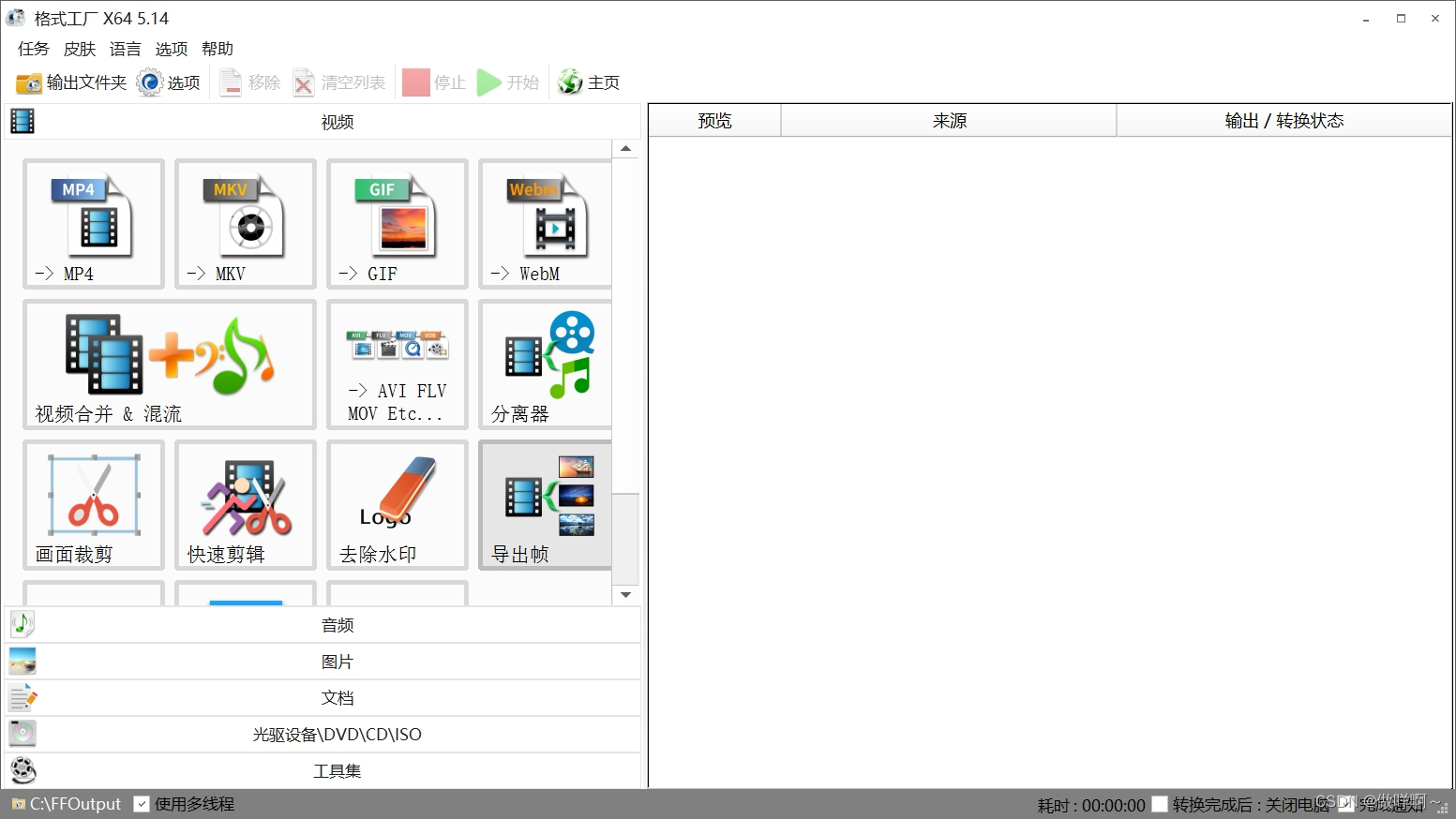The width and height of the screenshot is (1456, 819).
Task: Expand the 文档 category
Action: 323,698
